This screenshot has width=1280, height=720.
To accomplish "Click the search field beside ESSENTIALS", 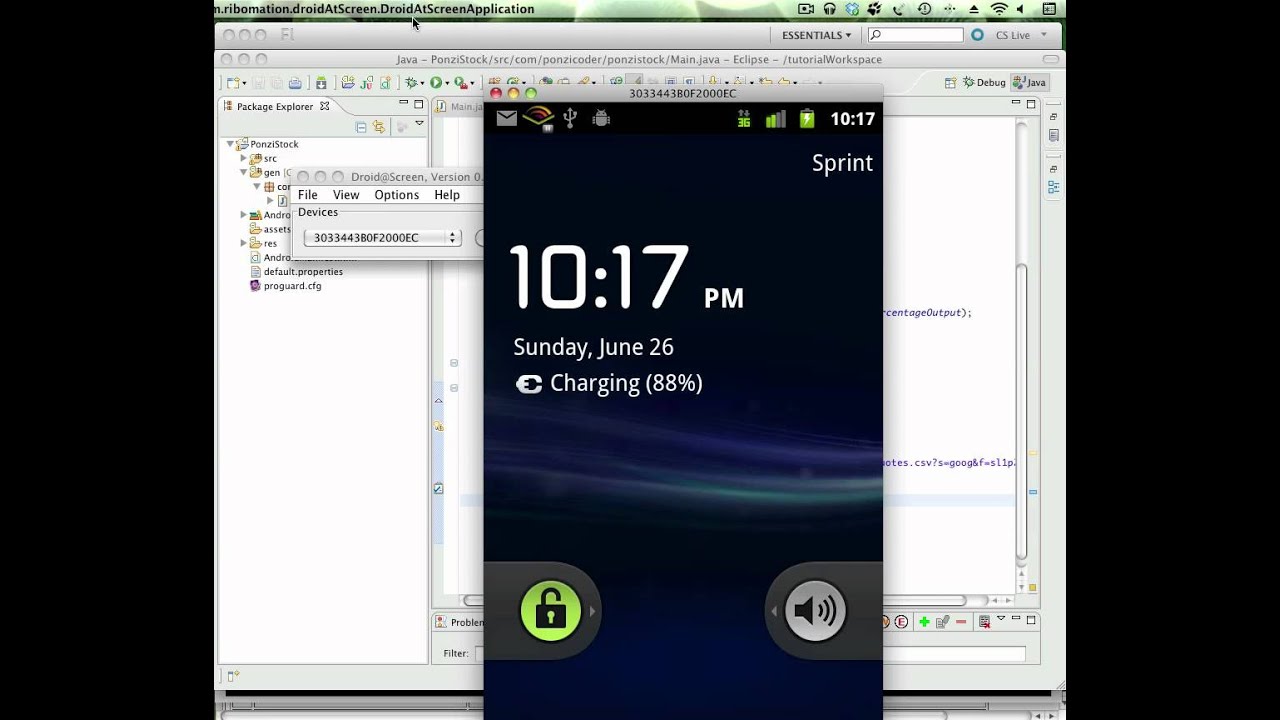I will 915,35.
